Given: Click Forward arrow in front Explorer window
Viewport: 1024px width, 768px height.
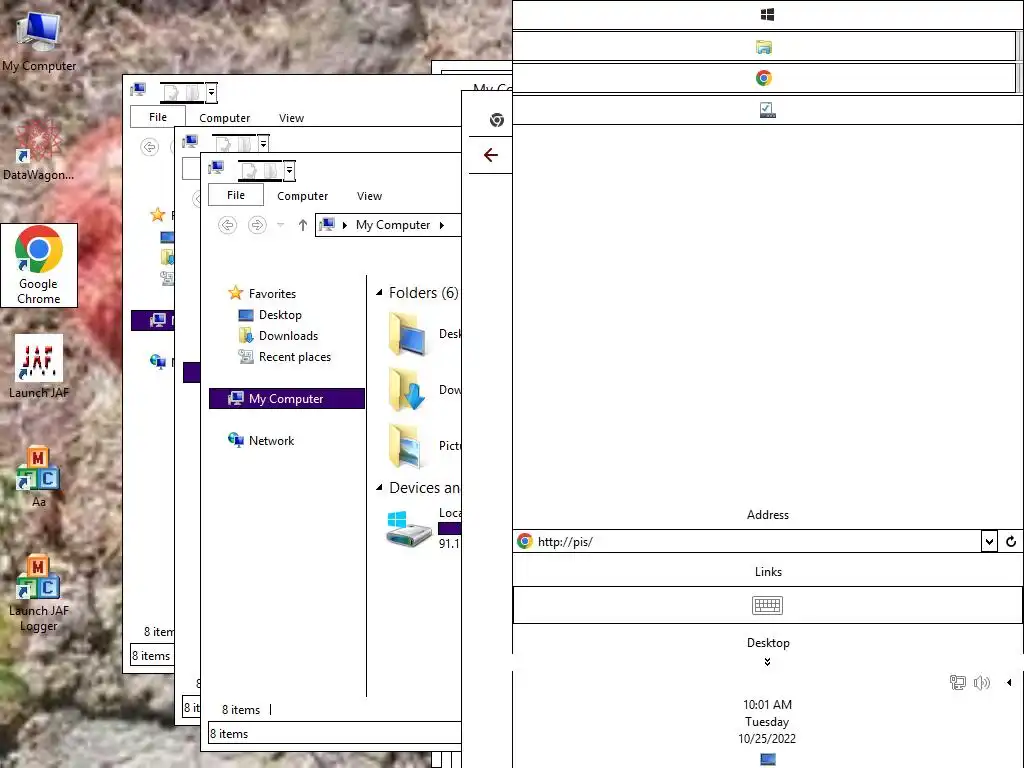Looking at the screenshot, I should (257, 225).
